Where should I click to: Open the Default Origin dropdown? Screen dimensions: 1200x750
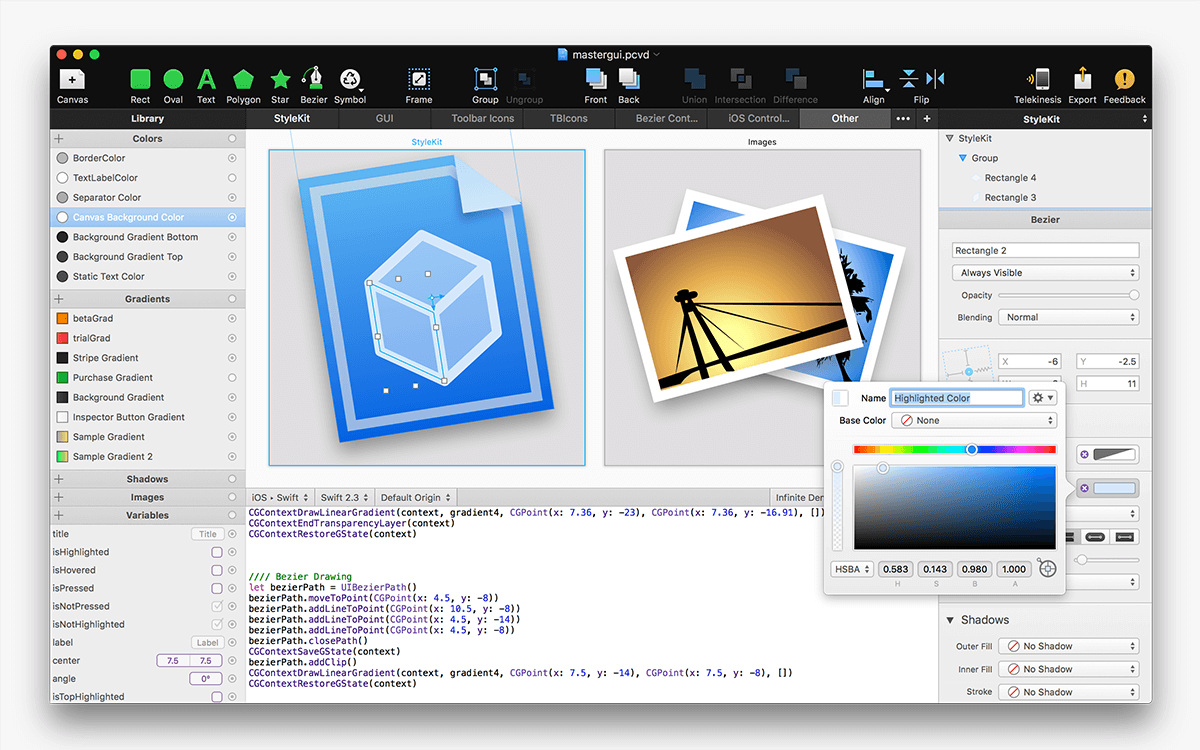point(416,497)
